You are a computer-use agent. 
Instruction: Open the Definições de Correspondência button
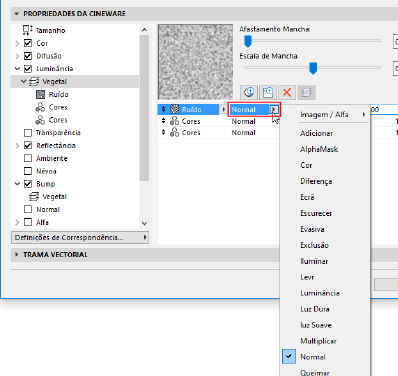[x=80, y=237]
